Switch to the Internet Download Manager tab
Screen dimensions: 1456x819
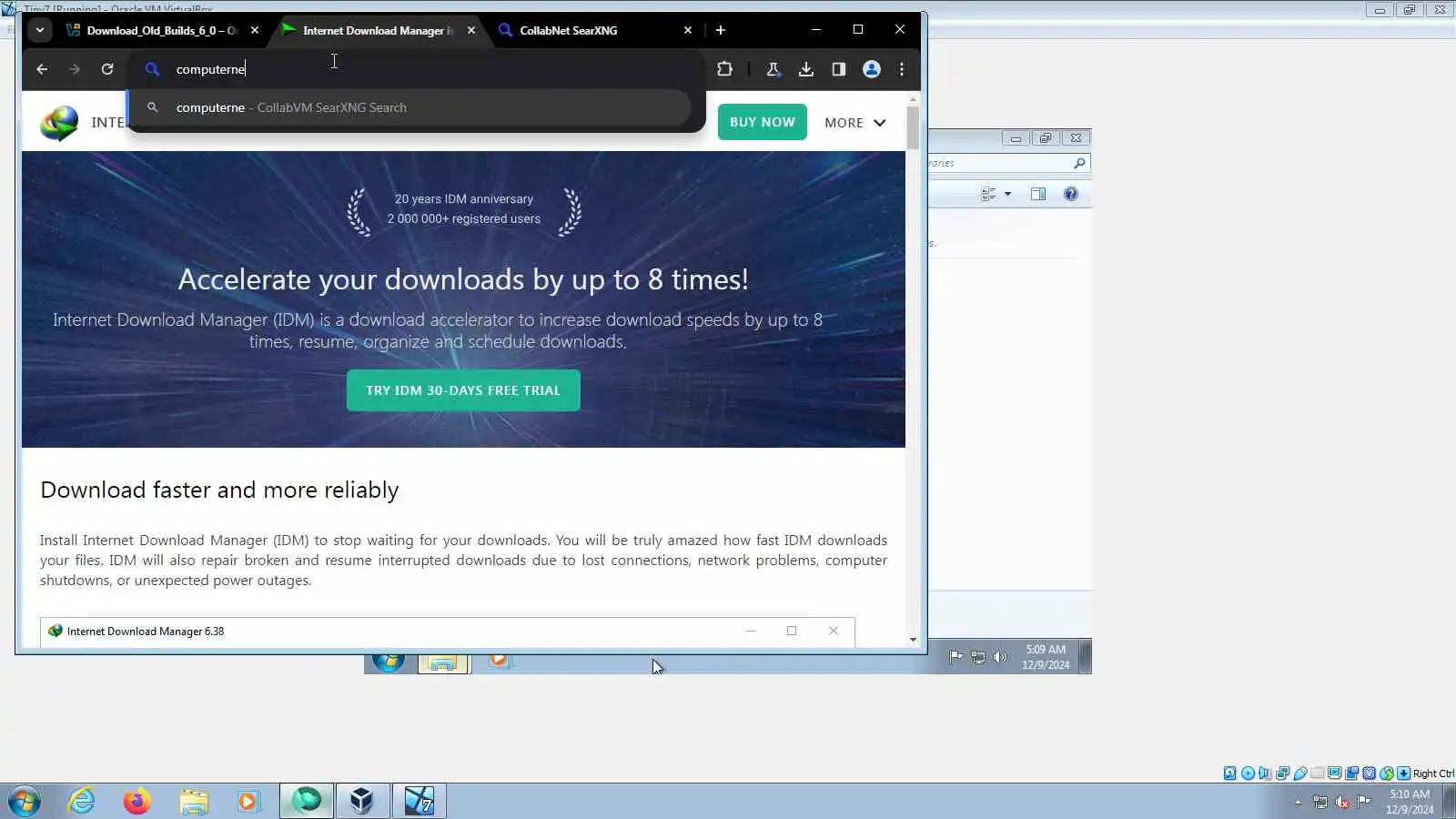pyautogui.click(x=379, y=30)
